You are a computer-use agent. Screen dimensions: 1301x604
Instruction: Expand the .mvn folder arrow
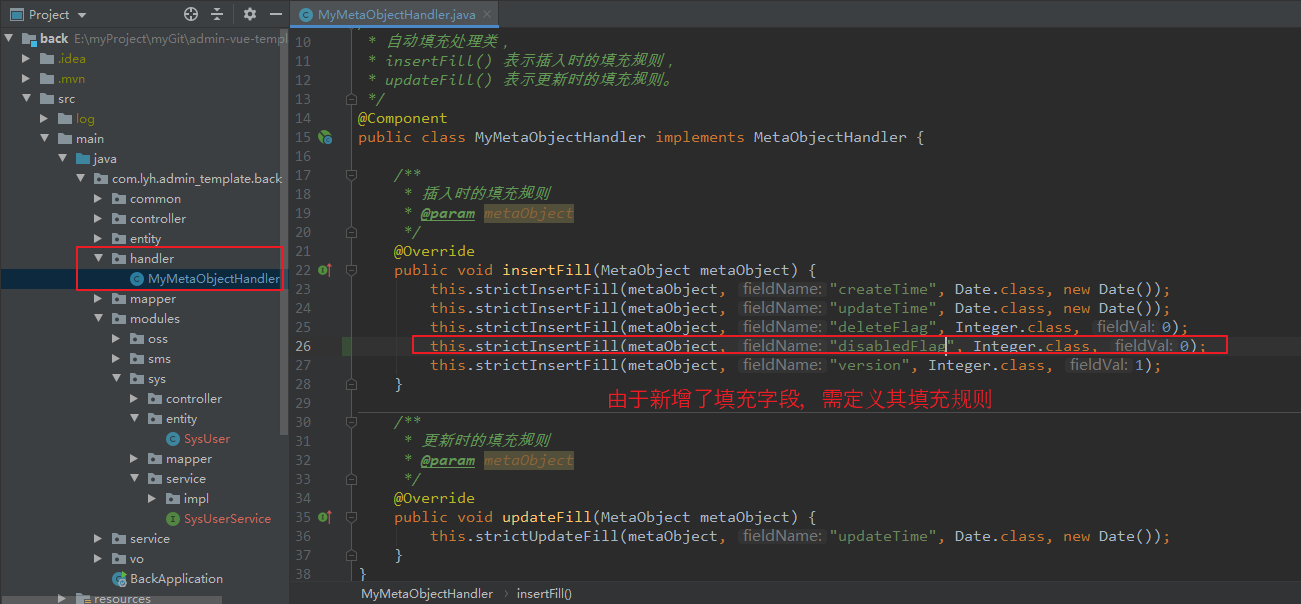tap(27, 79)
